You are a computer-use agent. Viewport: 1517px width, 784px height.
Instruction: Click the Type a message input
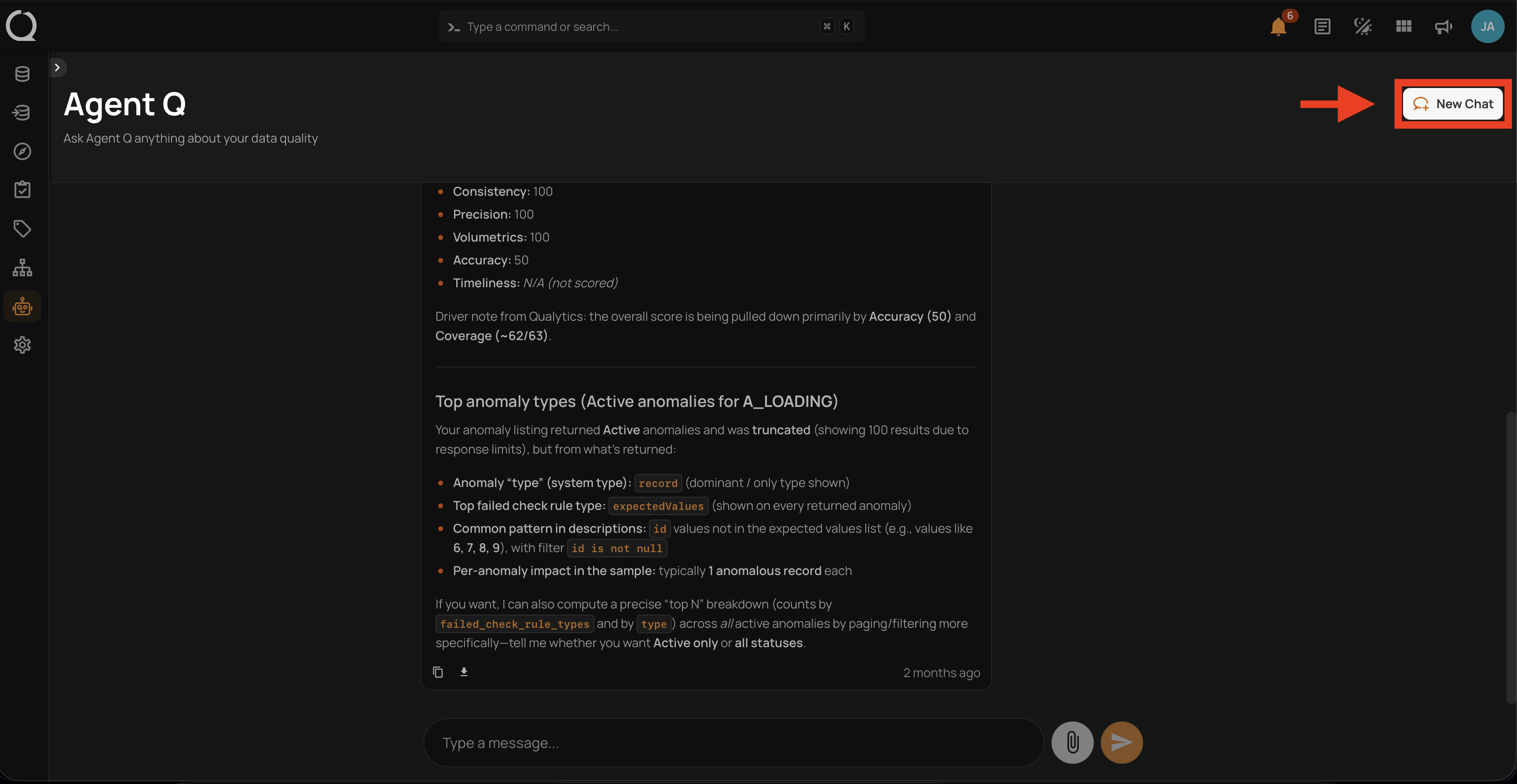pos(733,743)
